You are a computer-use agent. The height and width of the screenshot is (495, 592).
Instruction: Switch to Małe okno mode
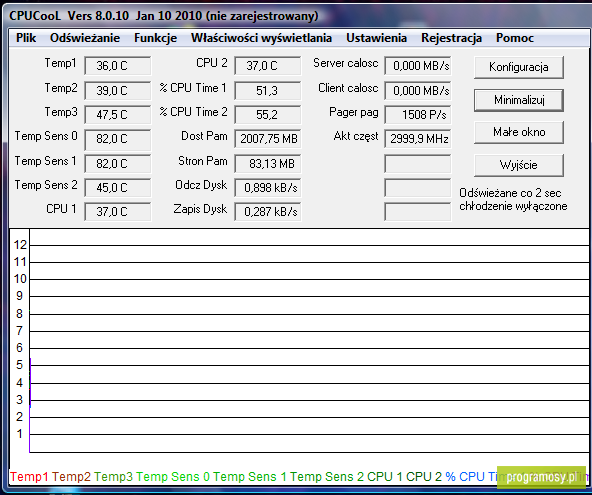519,132
